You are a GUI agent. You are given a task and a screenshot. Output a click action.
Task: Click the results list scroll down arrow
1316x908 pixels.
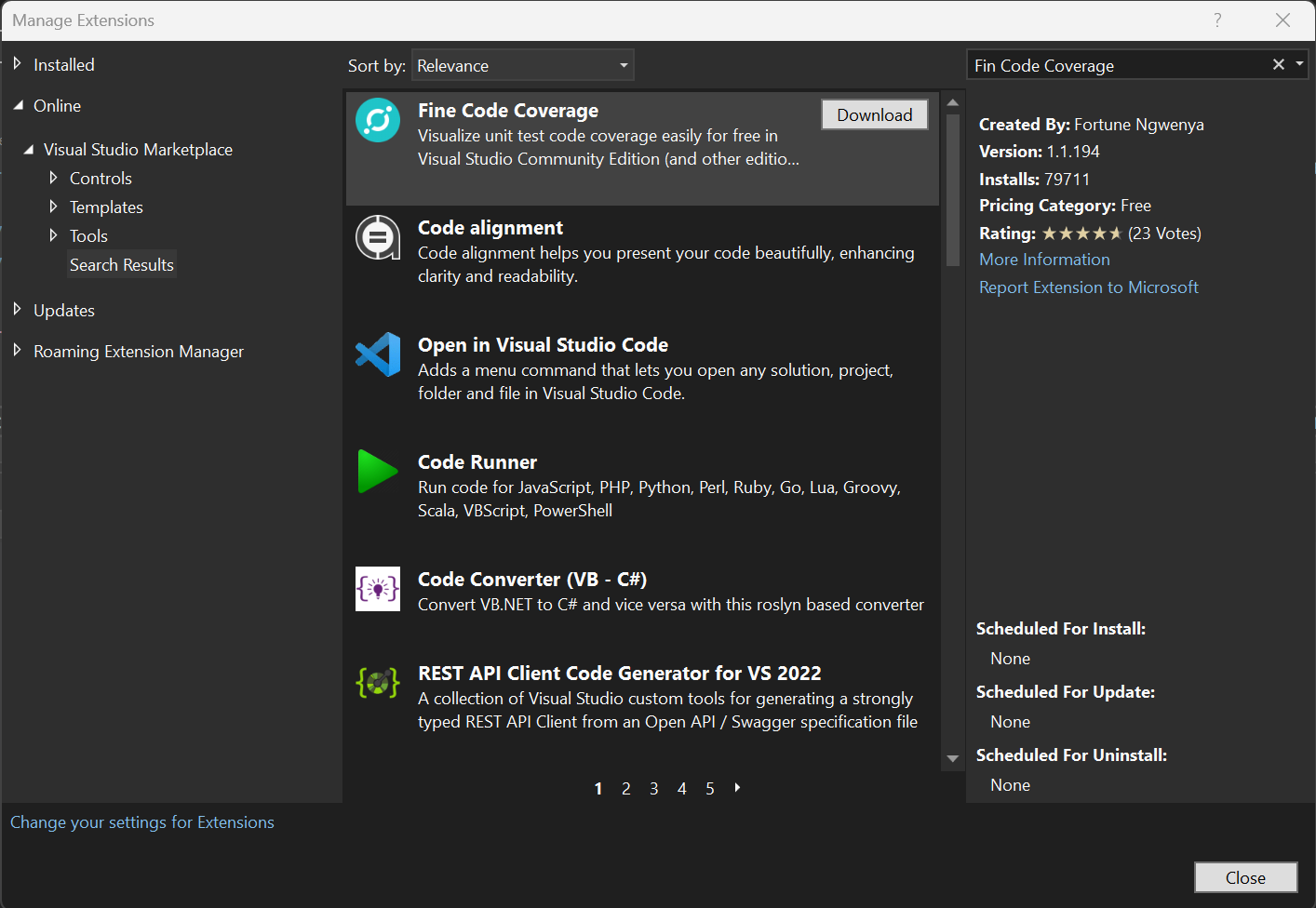tap(952, 758)
